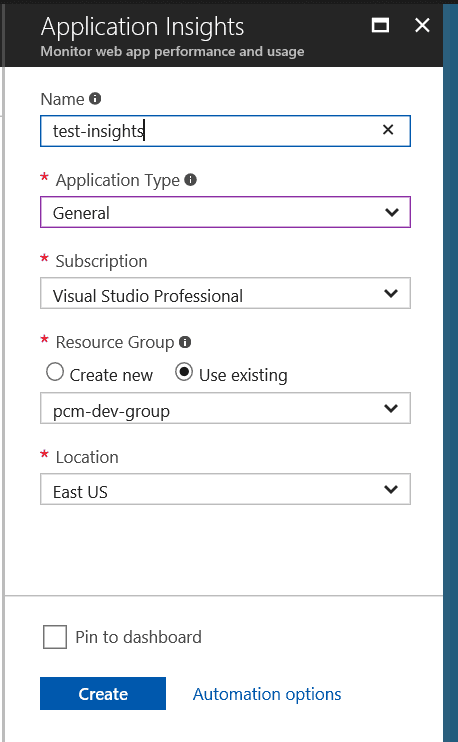Clear the Name field with the X icon
Image resolution: width=458 pixels, height=742 pixels.
click(388, 130)
